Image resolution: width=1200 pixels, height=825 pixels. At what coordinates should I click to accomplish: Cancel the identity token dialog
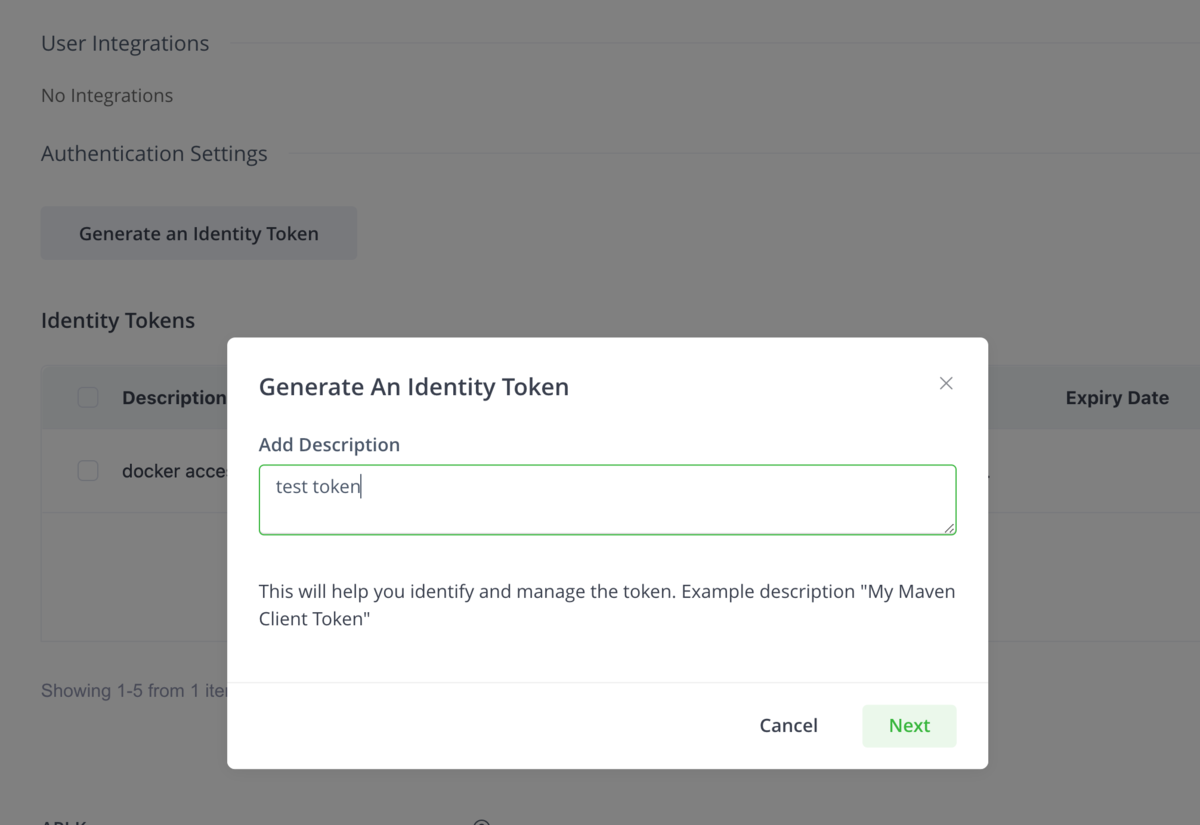click(788, 726)
